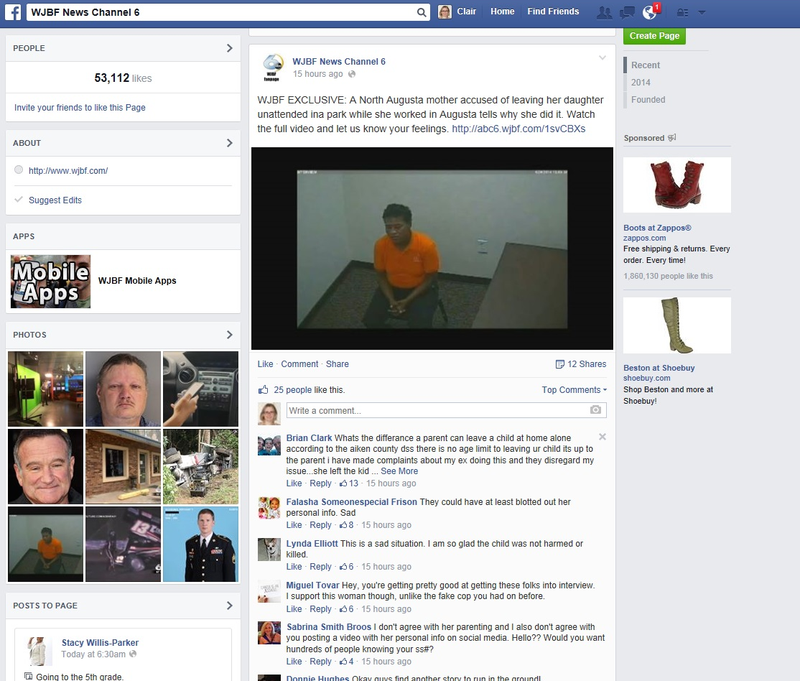This screenshot has height=681, width=800.
Task: Open the Beston at Shoebuy ad link
Action: click(x=659, y=368)
